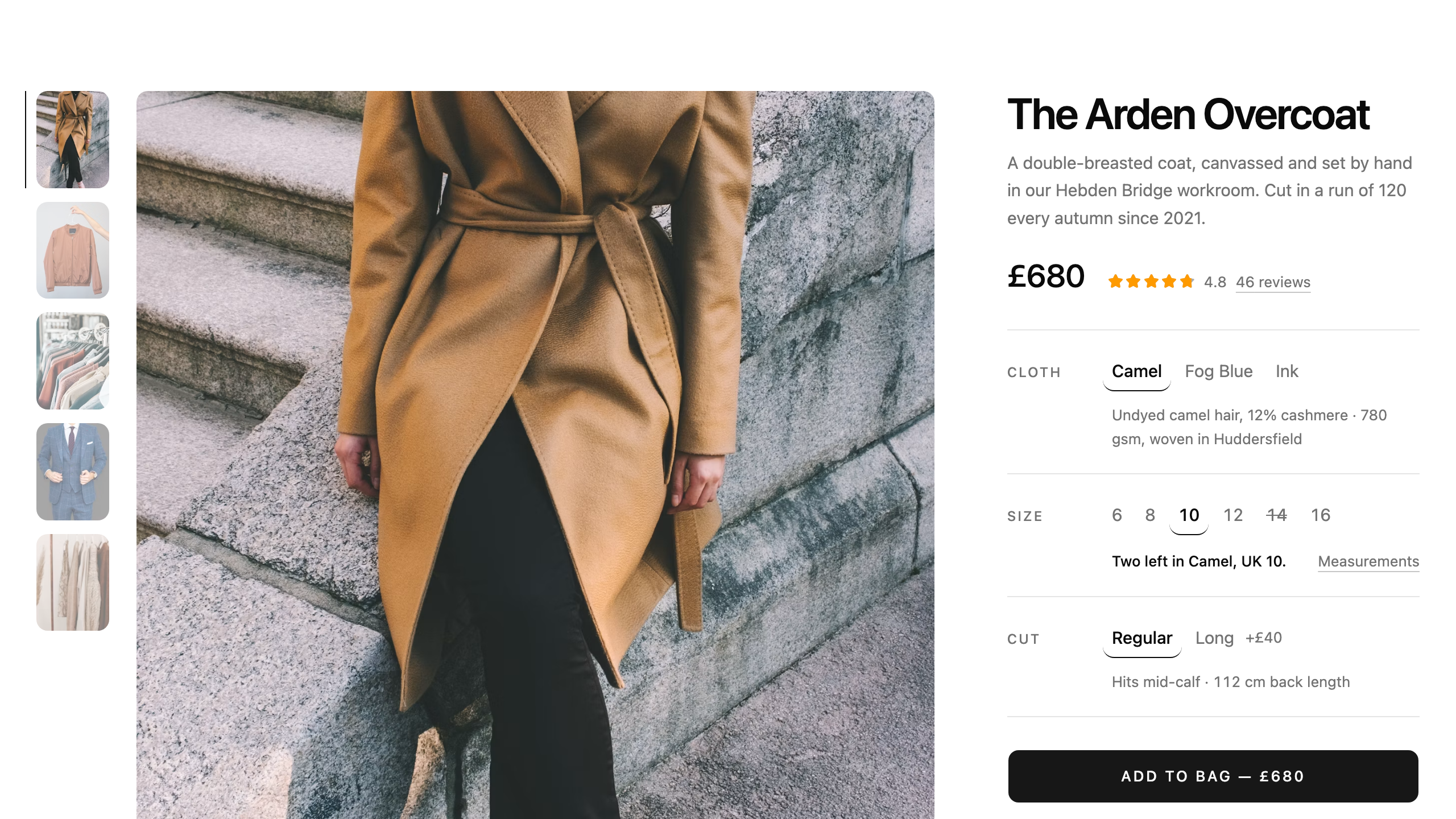View the clothing rack thumbnail
The width and height of the screenshot is (1456, 819).
(x=73, y=361)
